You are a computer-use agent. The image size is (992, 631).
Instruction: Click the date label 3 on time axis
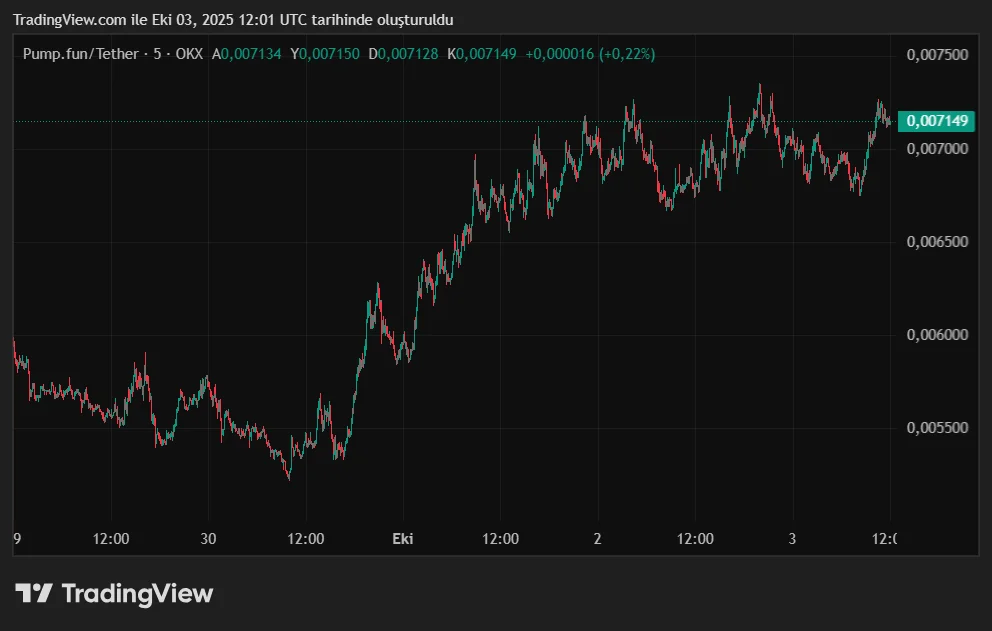[x=792, y=539]
